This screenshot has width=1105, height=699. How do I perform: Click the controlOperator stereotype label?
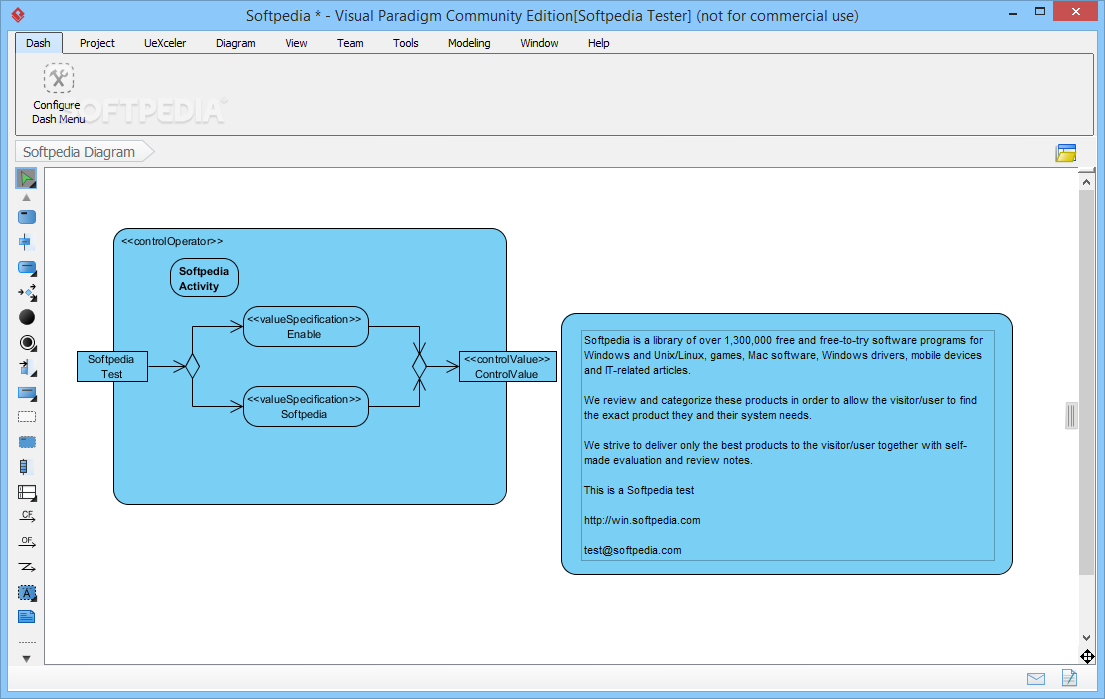172,241
